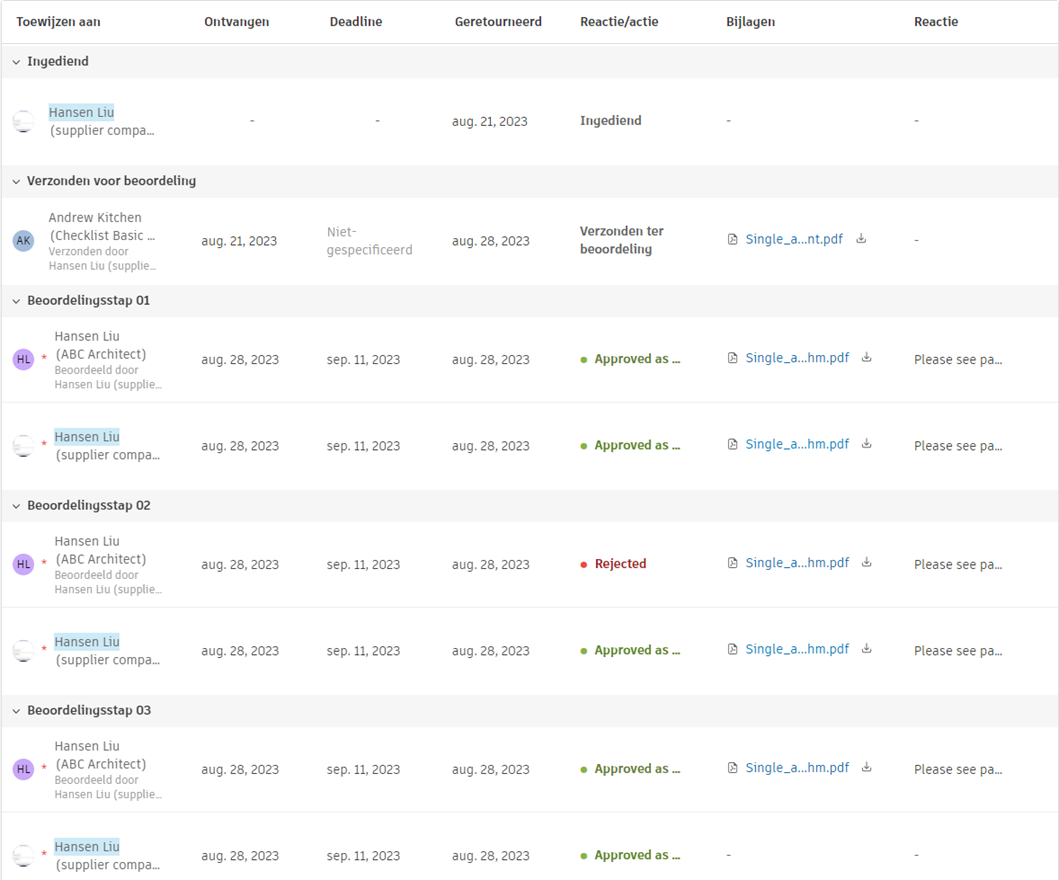Click the PDF file icon beside Single_a...nt.pdf
The width and height of the screenshot is (1059, 880).
tap(733, 240)
